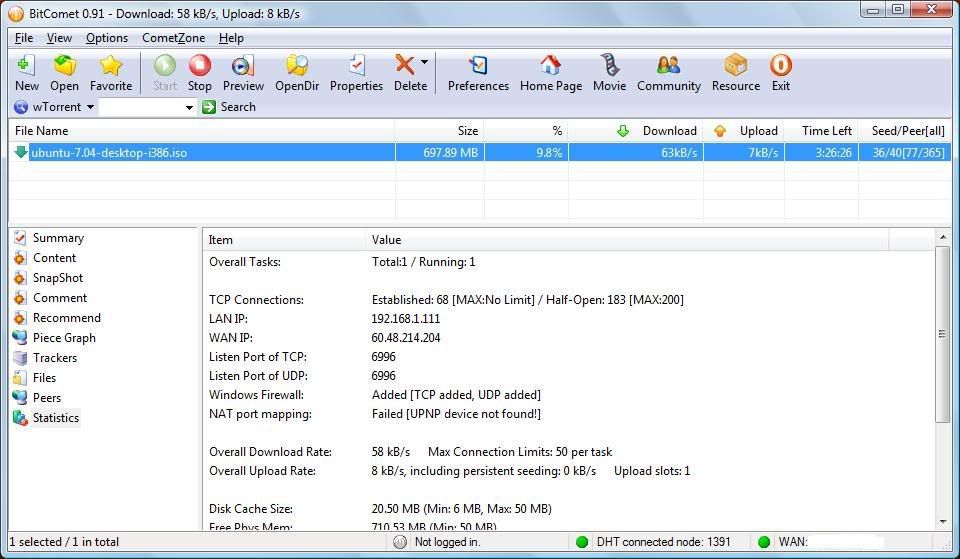
Task: Open the Community toolbar icon
Action: 669,66
